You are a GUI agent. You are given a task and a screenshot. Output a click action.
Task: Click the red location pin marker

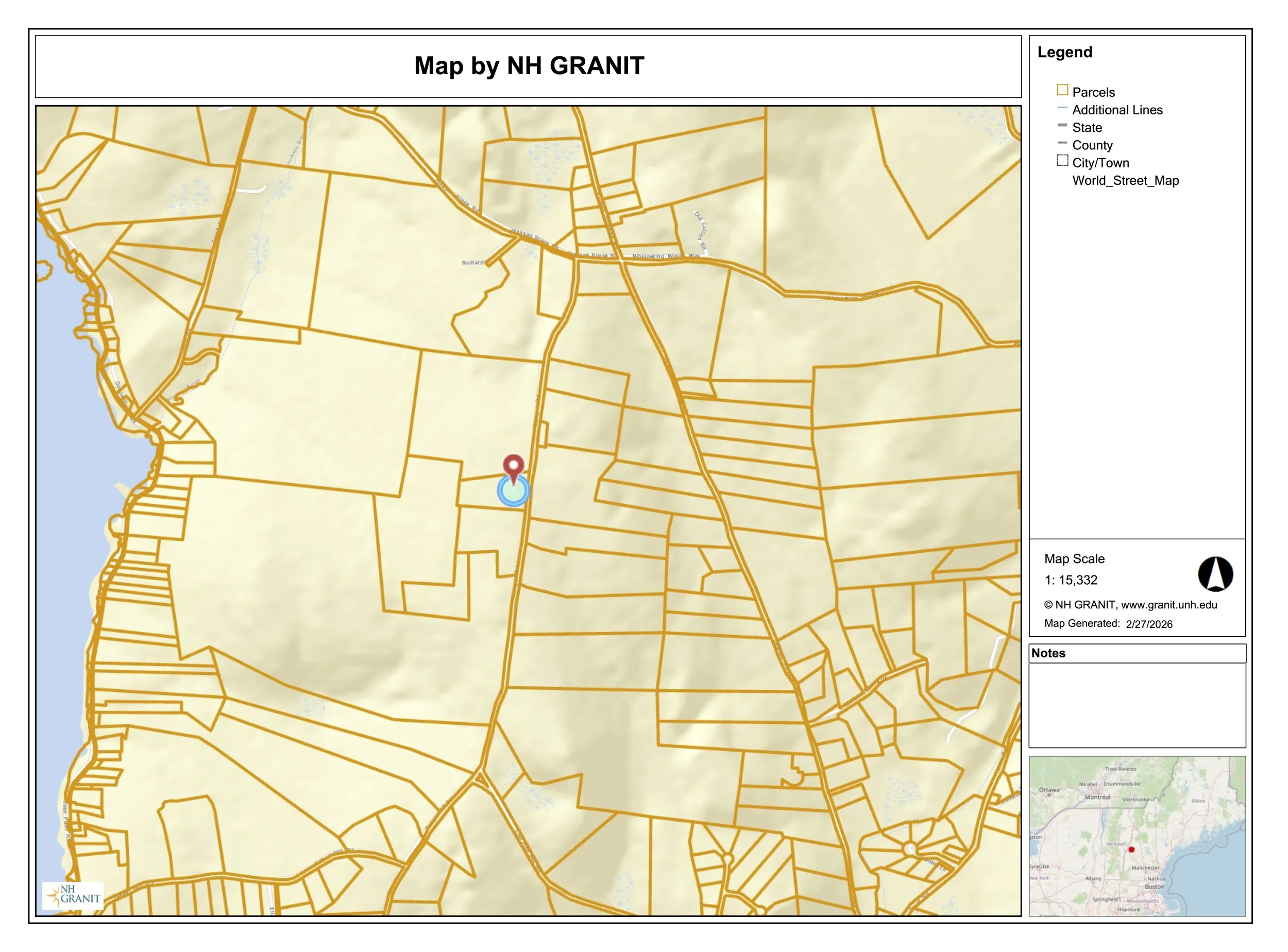(x=514, y=466)
